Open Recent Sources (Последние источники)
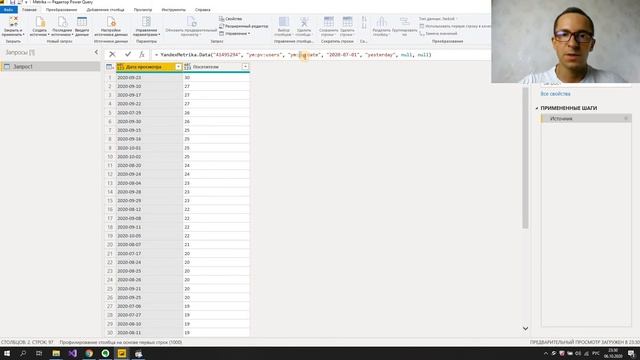 click(x=62, y=26)
